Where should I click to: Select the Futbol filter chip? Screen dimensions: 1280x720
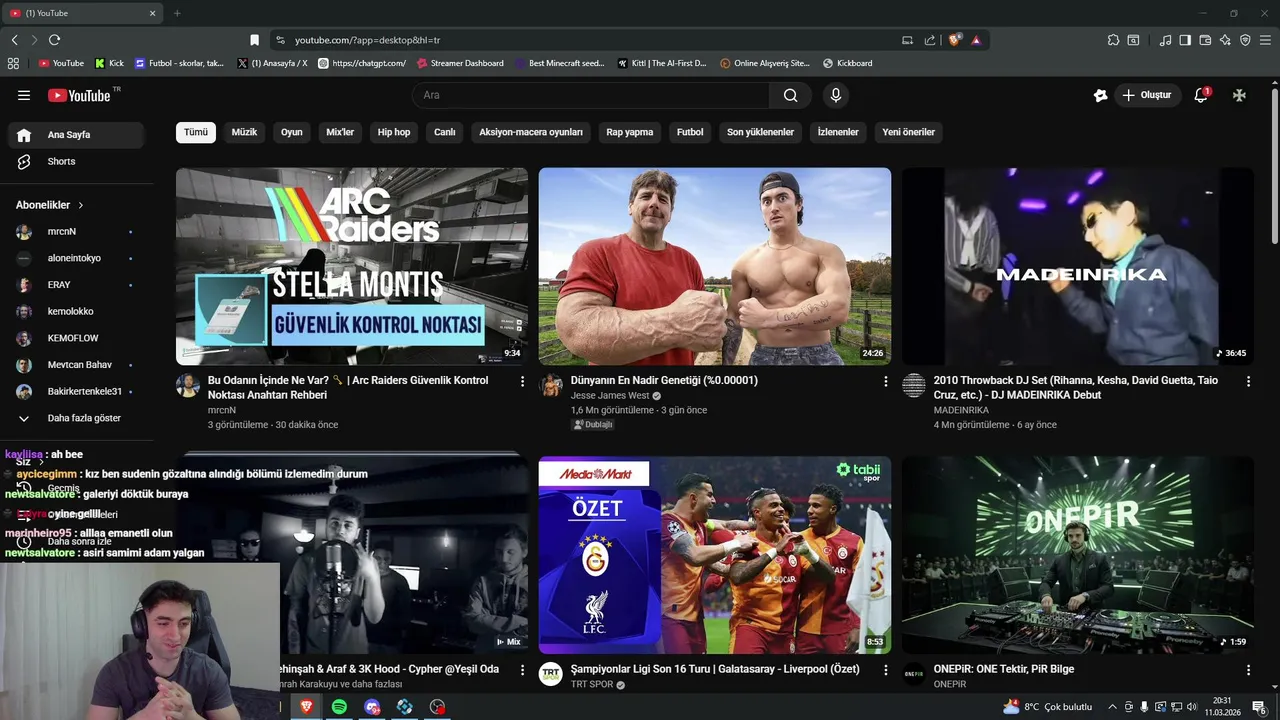coord(690,132)
